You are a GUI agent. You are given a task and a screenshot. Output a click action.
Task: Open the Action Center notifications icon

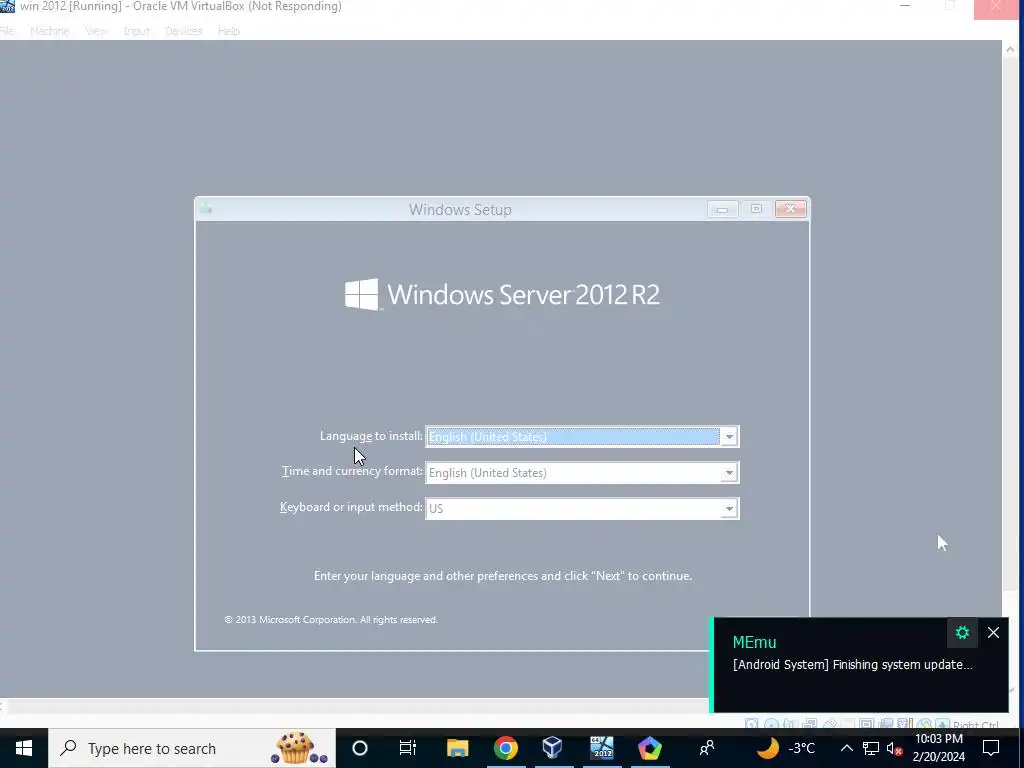[x=991, y=748]
